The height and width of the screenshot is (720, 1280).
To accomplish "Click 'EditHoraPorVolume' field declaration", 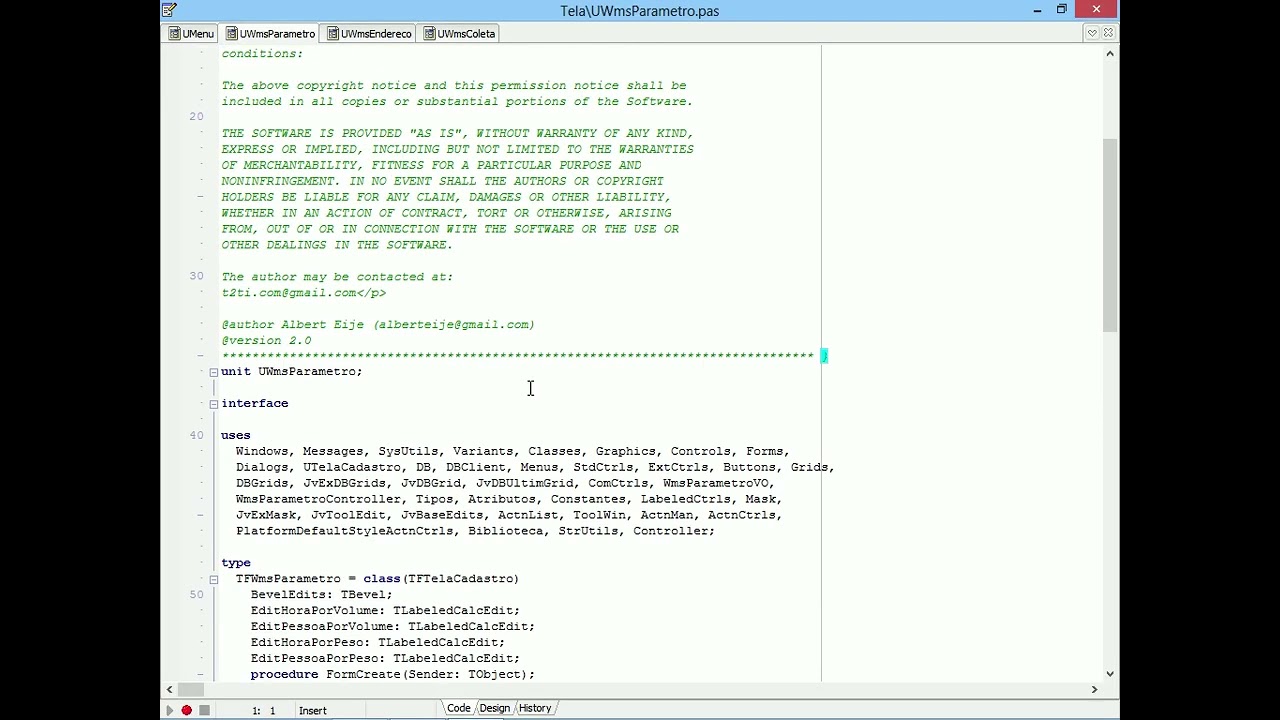I will [x=385, y=611].
